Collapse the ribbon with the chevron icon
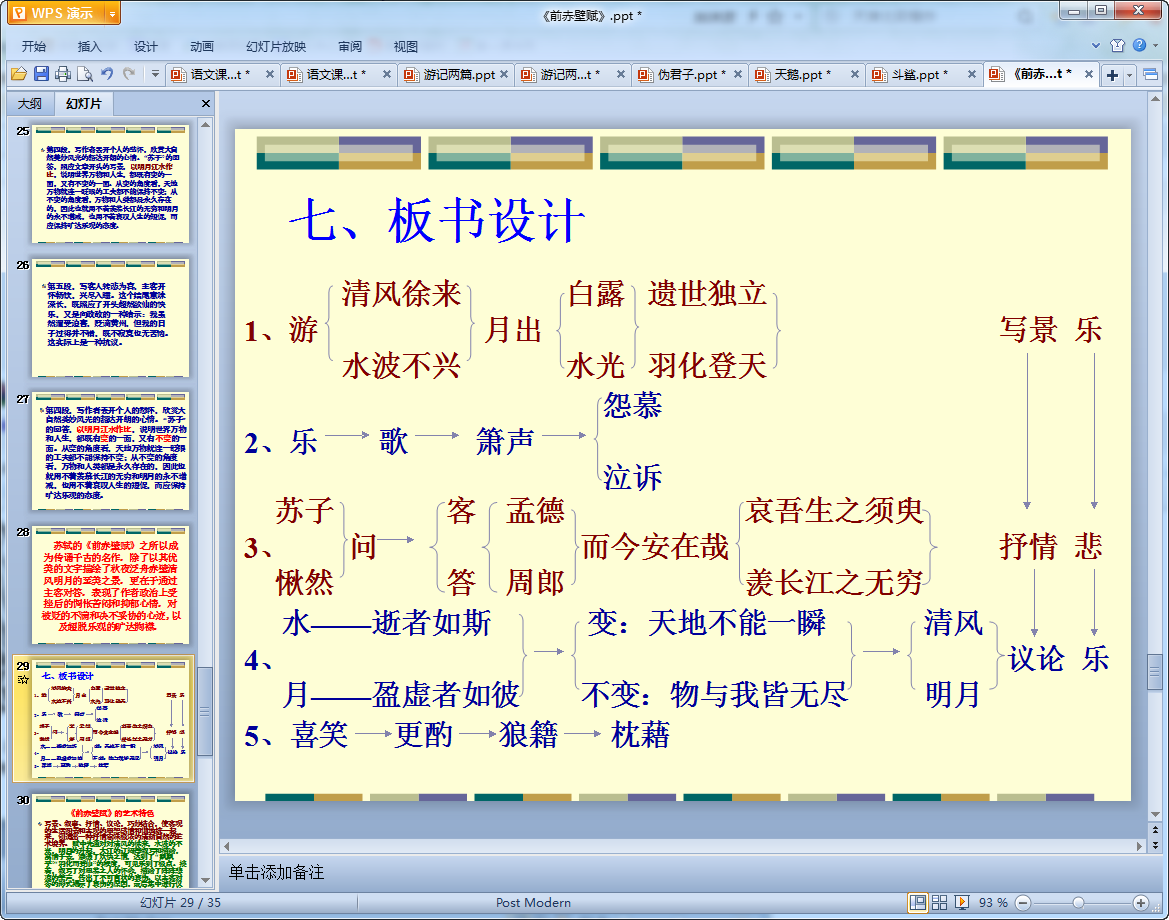Image resolution: width=1169 pixels, height=920 pixels. tap(1095, 45)
